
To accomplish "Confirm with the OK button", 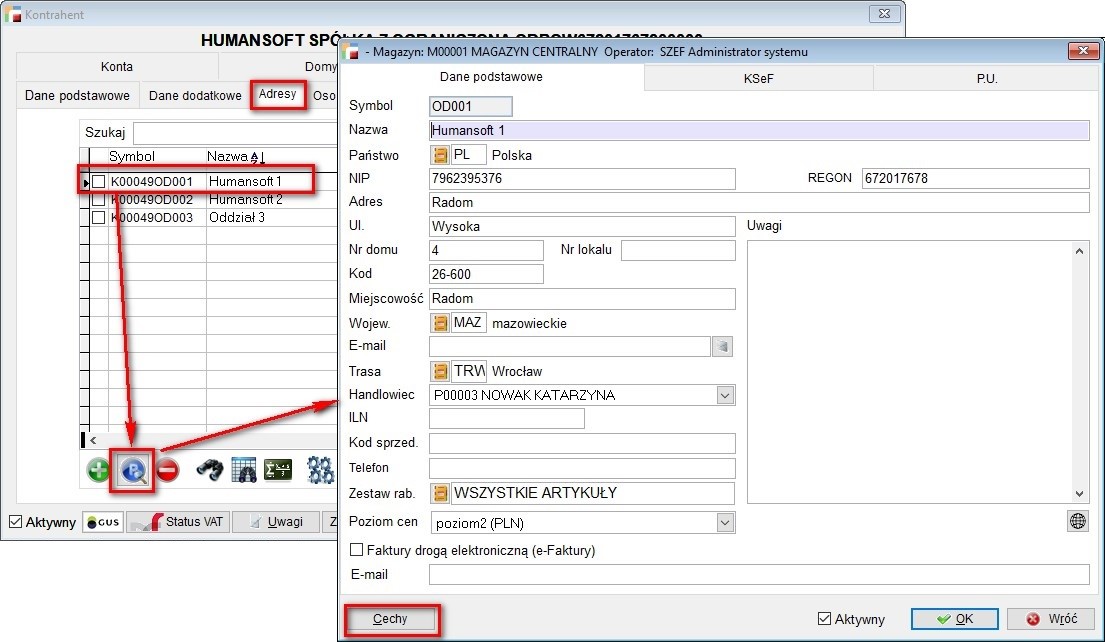I will (x=955, y=619).
